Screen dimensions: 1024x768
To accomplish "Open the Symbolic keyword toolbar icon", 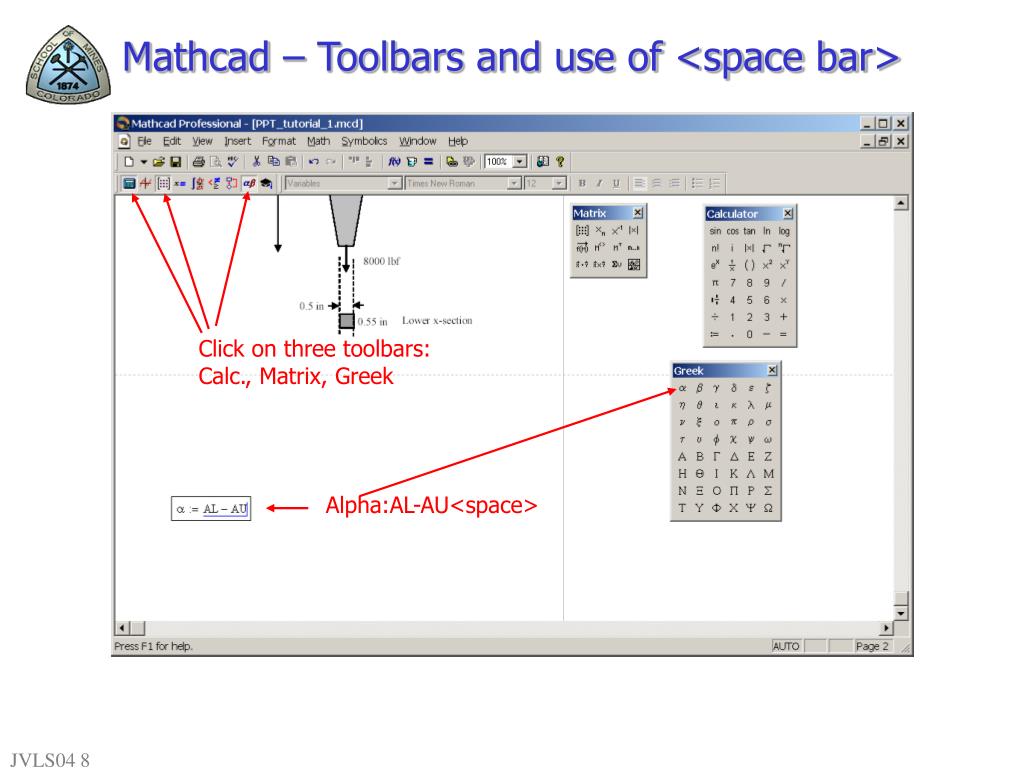I will pos(266,184).
